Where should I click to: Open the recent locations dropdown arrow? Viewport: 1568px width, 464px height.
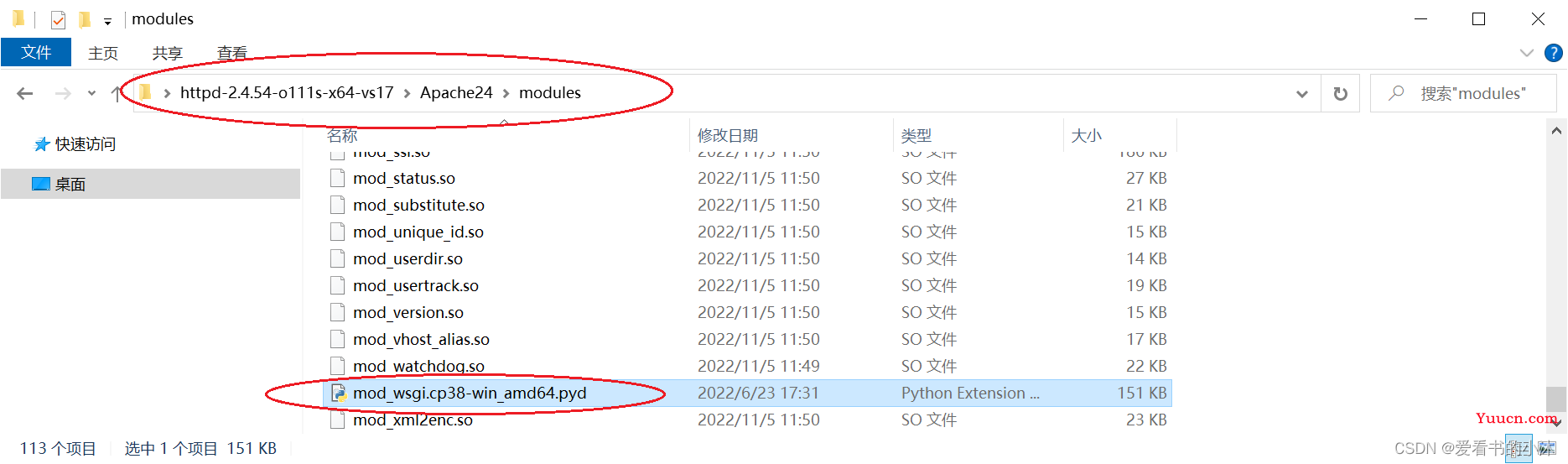click(x=91, y=93)
